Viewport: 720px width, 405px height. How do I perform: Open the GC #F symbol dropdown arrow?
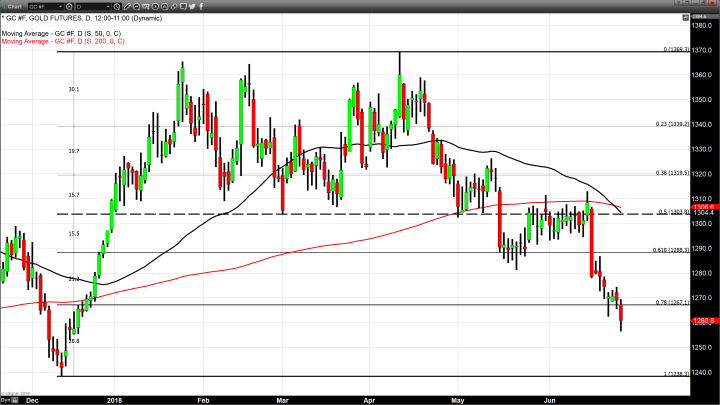tap(60, 6)
